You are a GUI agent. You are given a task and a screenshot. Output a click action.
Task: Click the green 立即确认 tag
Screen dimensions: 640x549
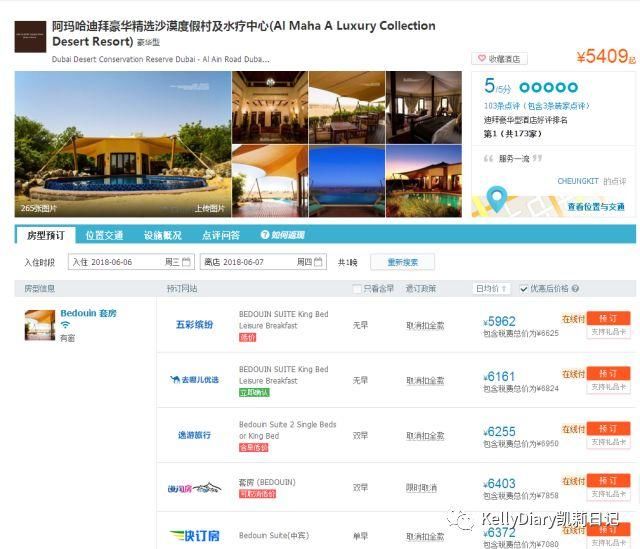click(x=254, y=393)
